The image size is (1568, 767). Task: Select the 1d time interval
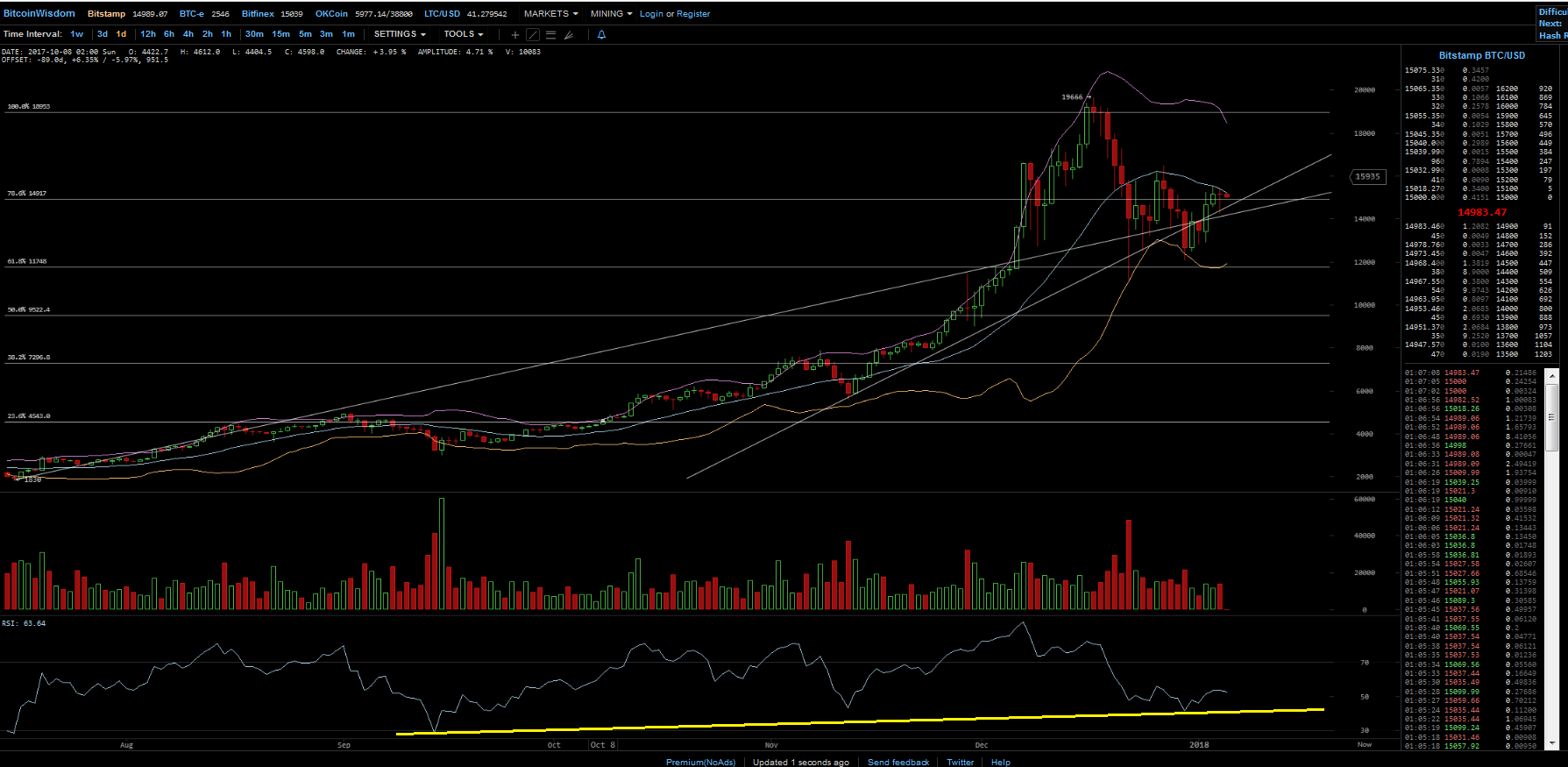[121, 34]
